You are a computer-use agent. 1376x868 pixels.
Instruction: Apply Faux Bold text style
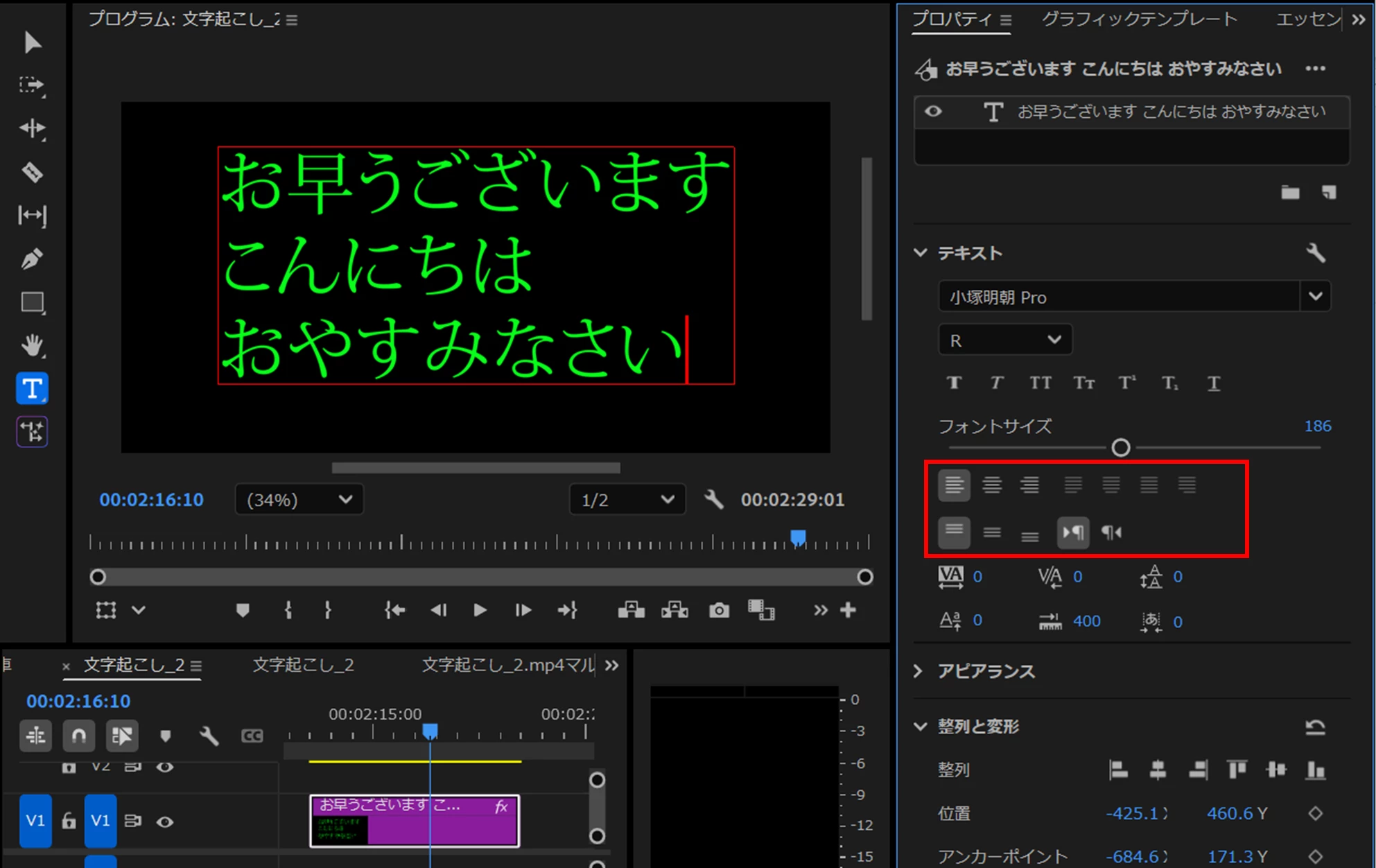click(x=955, y=383)
